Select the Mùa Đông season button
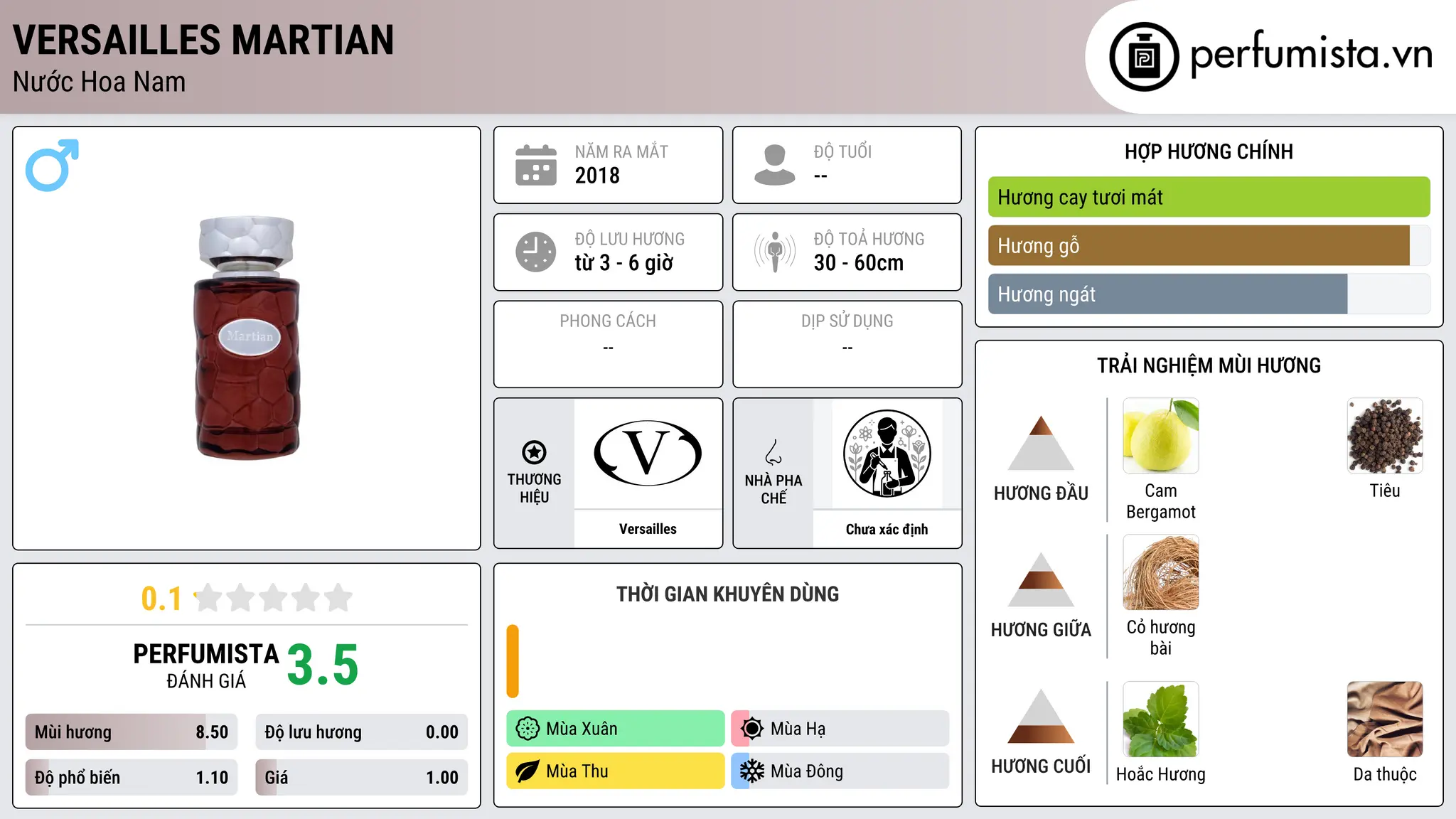 [840, 771]
